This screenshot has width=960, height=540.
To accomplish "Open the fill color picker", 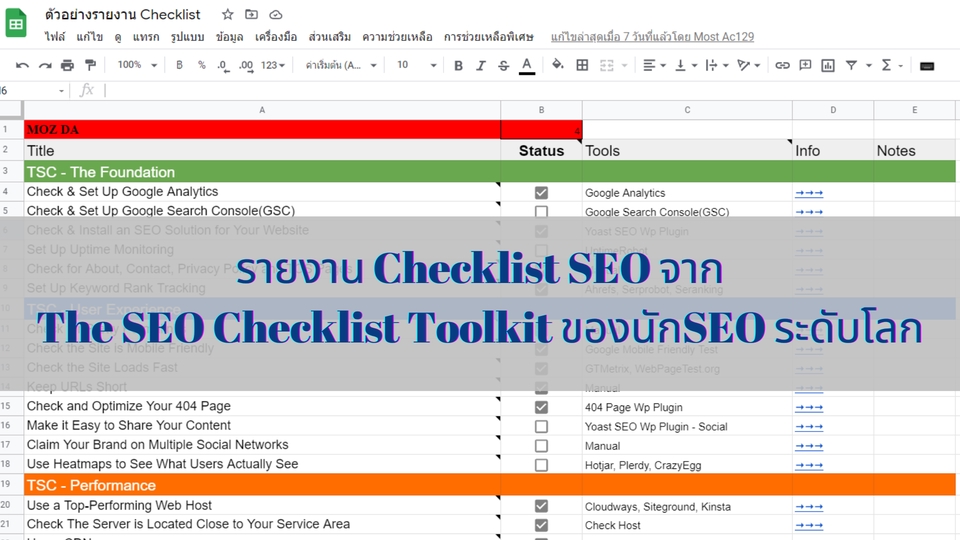I will (x=557, y=65).
